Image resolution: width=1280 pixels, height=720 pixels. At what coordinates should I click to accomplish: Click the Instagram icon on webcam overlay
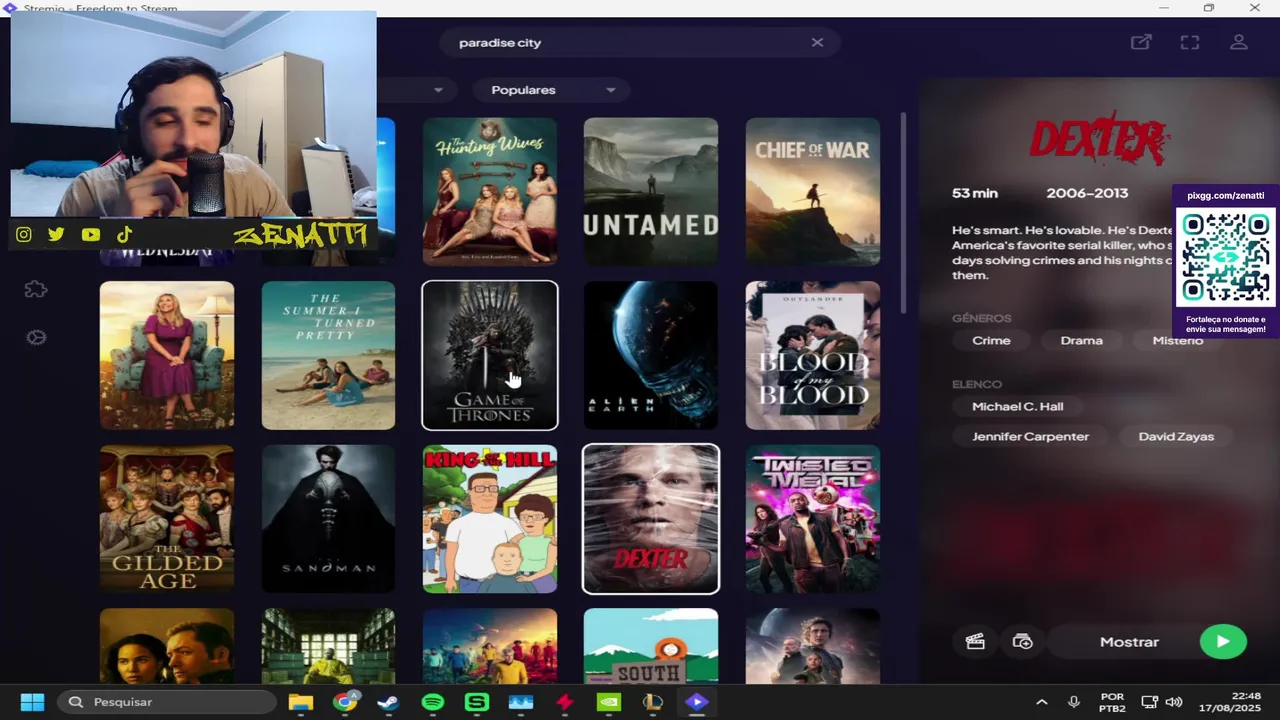[23, 235]
